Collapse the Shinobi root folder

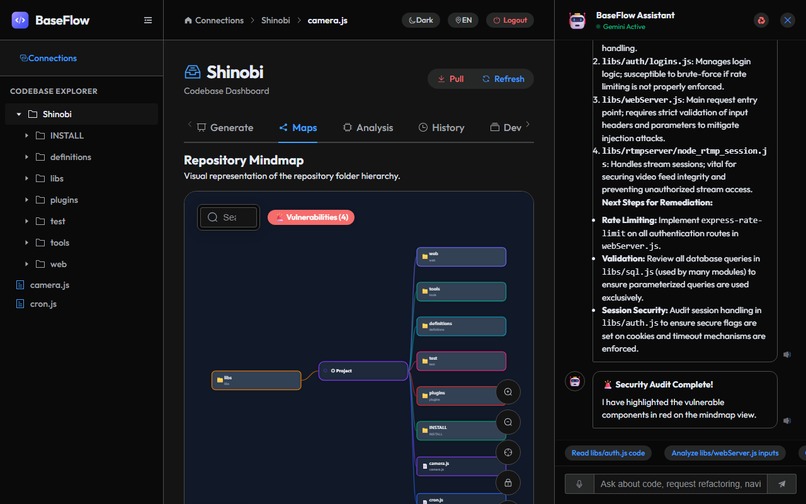click(x=19, y=114)
